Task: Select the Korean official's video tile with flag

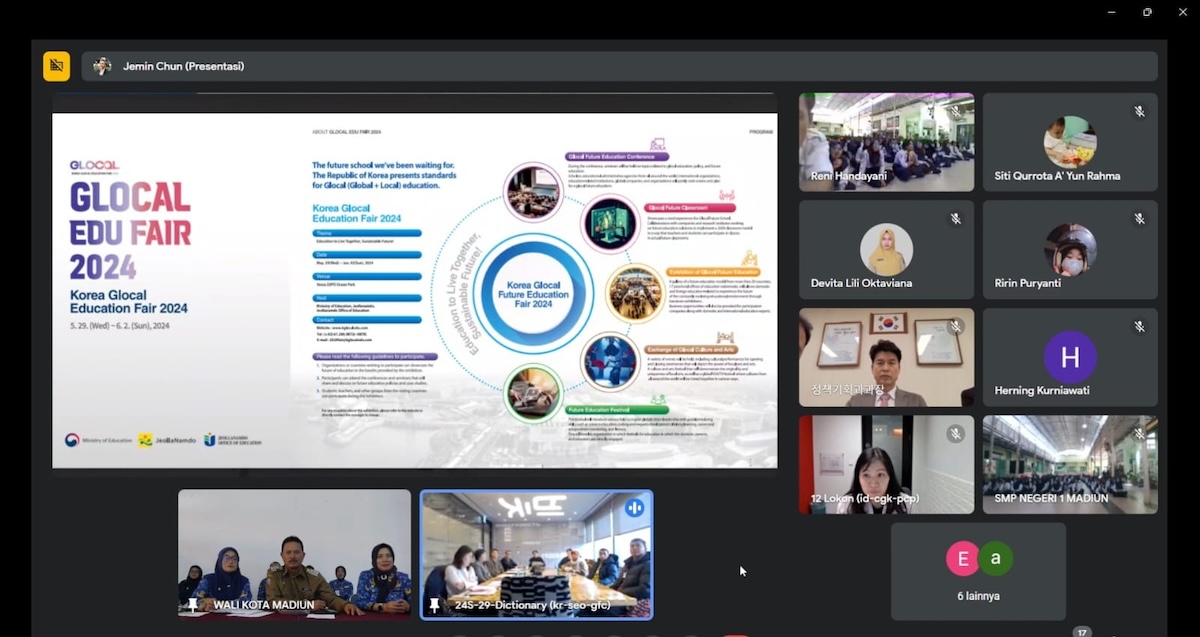Action: [x=886, y=357]
